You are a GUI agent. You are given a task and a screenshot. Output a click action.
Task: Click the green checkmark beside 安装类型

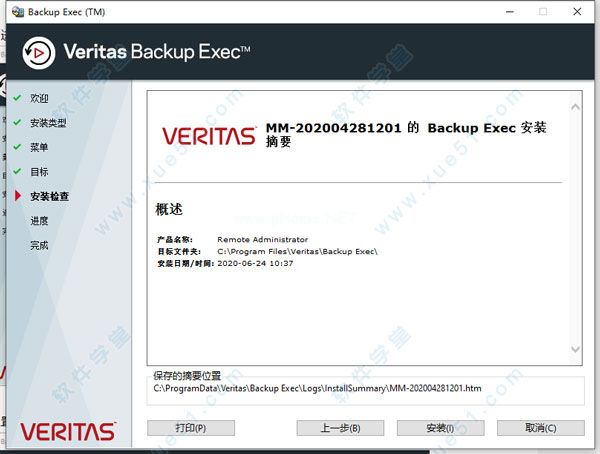point(18,123)
